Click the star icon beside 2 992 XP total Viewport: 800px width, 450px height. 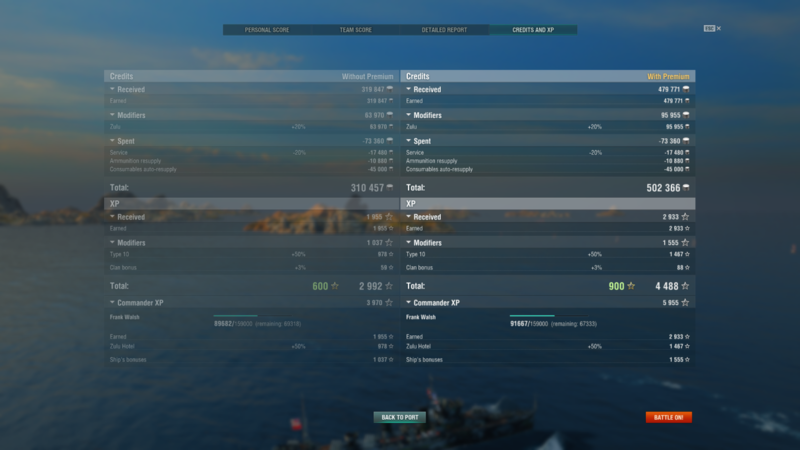[x=389, y=286]
